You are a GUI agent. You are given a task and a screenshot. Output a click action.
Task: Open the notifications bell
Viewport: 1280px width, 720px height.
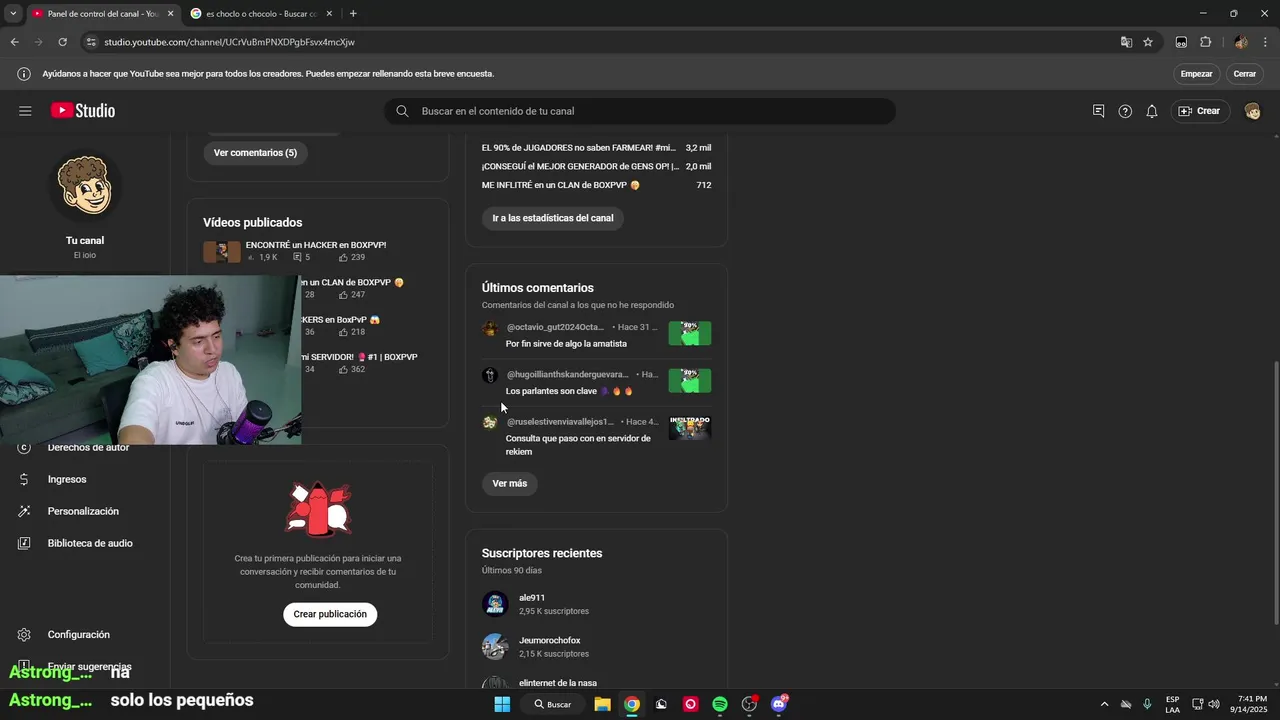[1152, 111]
